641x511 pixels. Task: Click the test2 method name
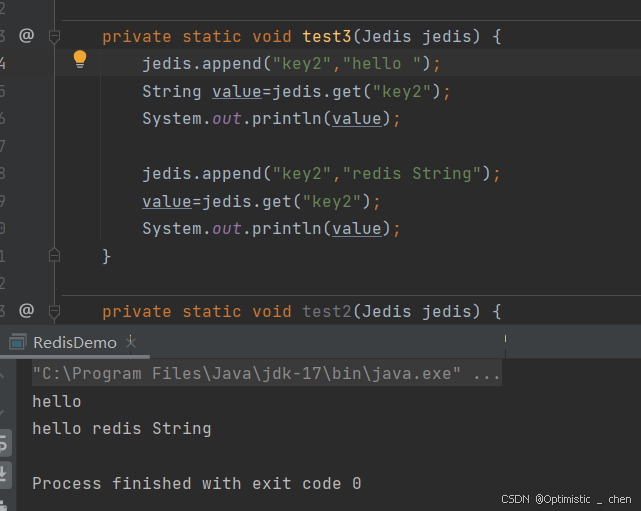326,312
